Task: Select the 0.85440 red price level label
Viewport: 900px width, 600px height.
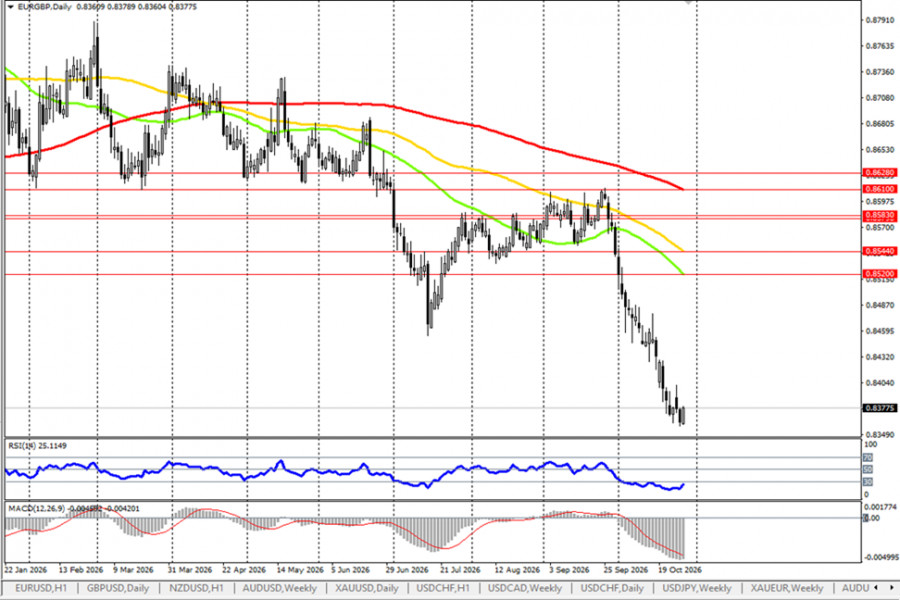Action: click(879, 251)
